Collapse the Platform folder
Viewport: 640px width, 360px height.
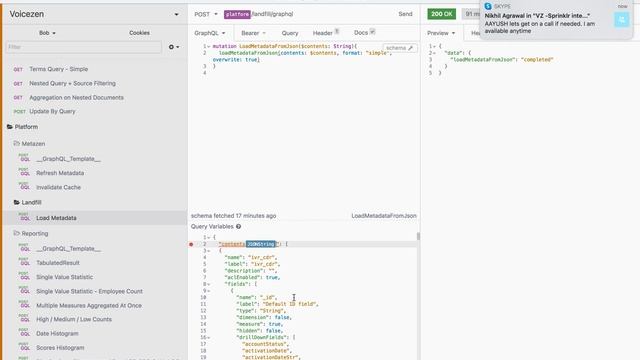pos(22,127)
